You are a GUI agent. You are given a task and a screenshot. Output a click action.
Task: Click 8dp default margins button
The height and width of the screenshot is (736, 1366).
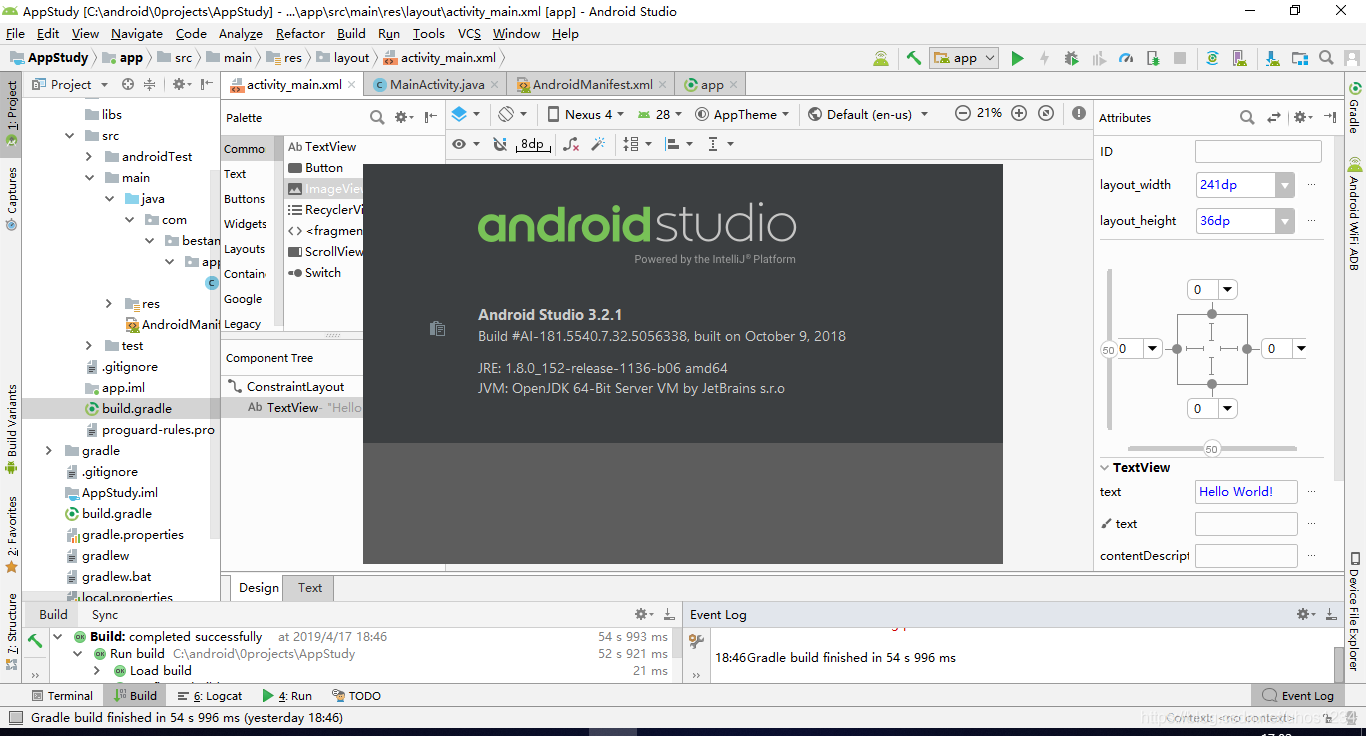point(533,144)
